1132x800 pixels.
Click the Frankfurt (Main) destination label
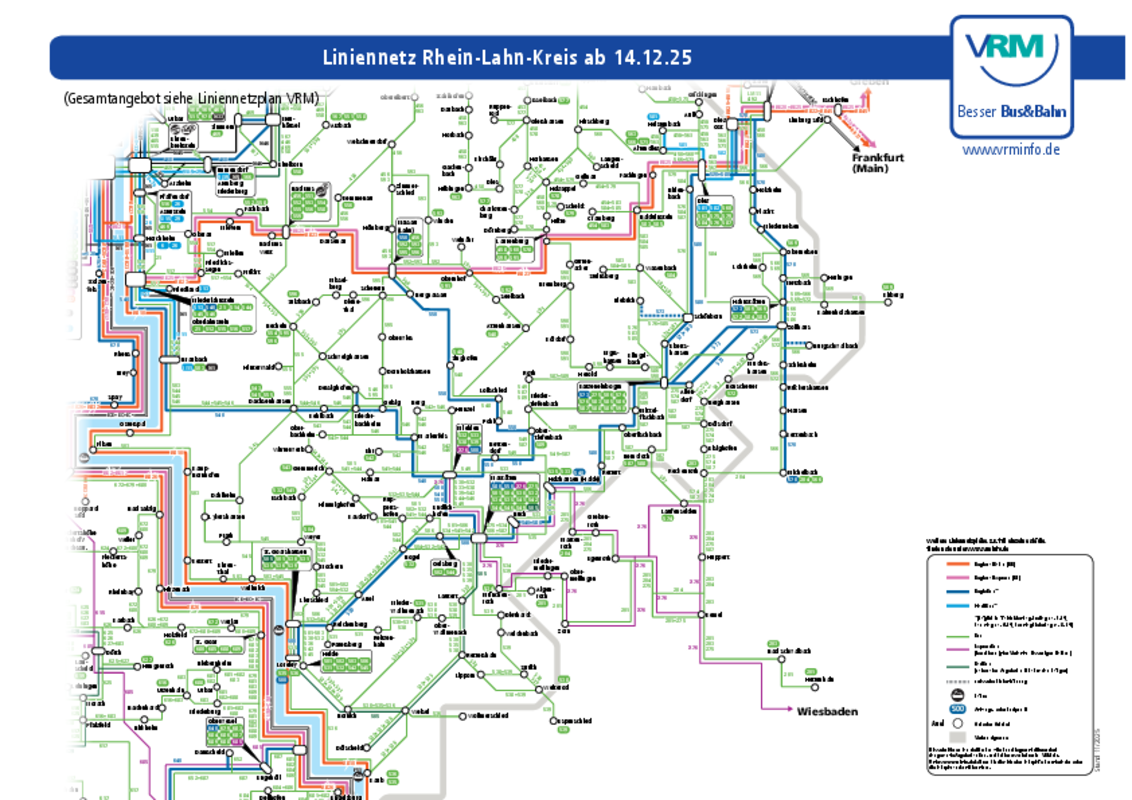coord(869,163)
